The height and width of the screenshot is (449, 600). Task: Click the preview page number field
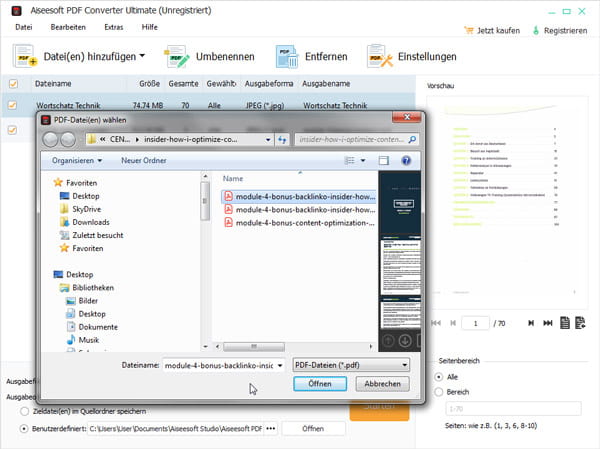pos(475,323)
